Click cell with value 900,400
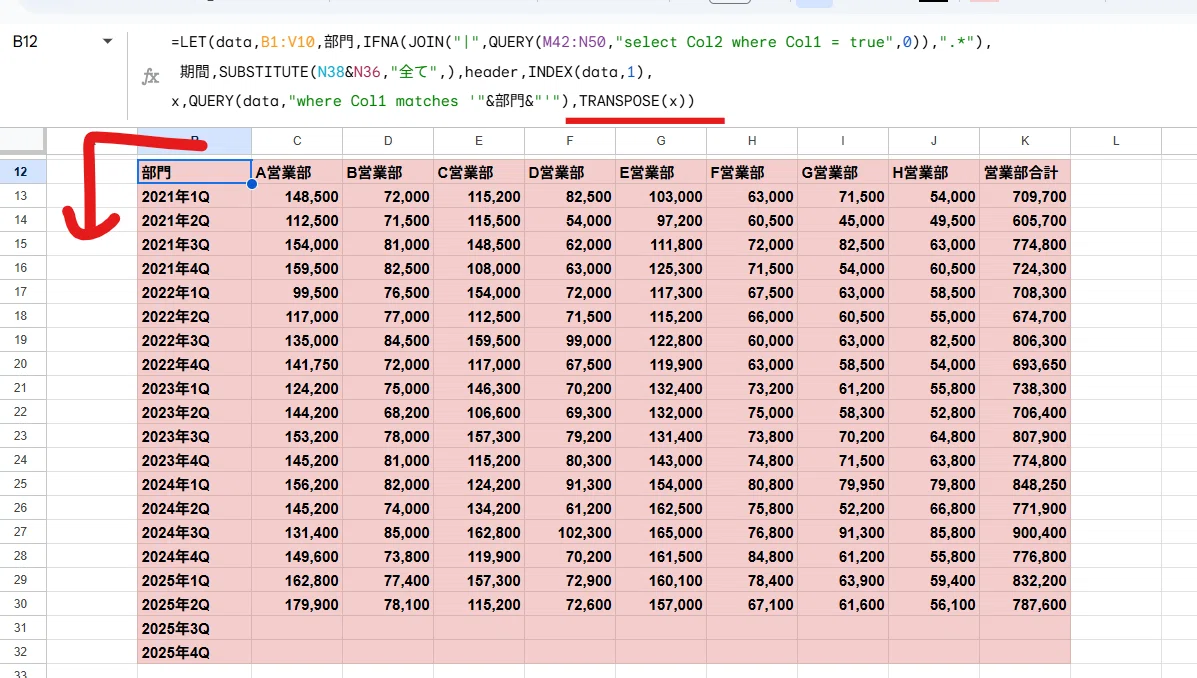The height and width of the screenshot is (678, 1197). 1025,532
